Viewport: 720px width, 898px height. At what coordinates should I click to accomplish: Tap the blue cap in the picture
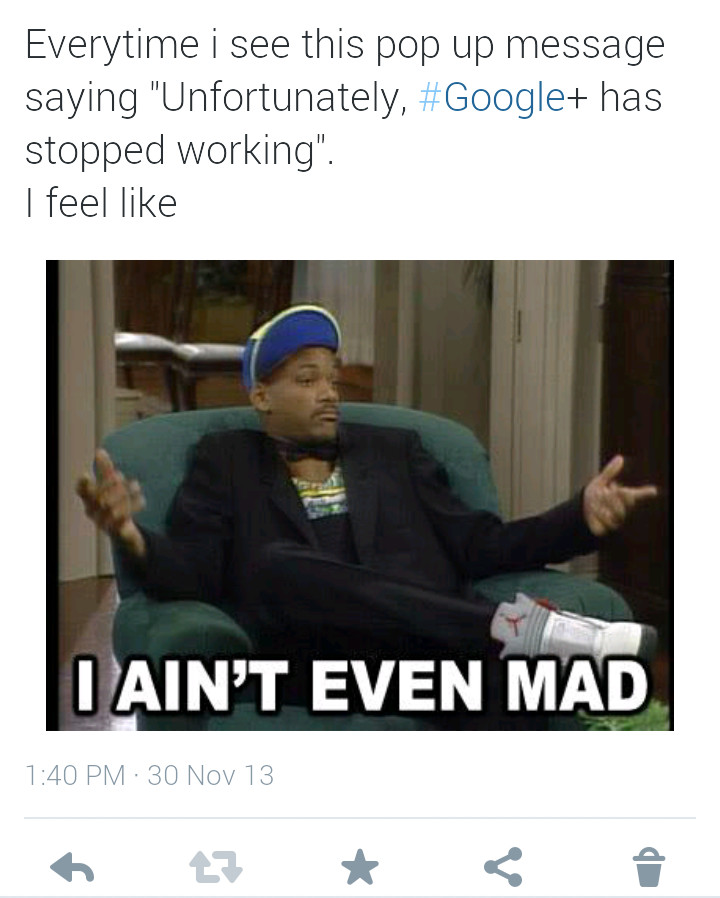click(291, 344)
